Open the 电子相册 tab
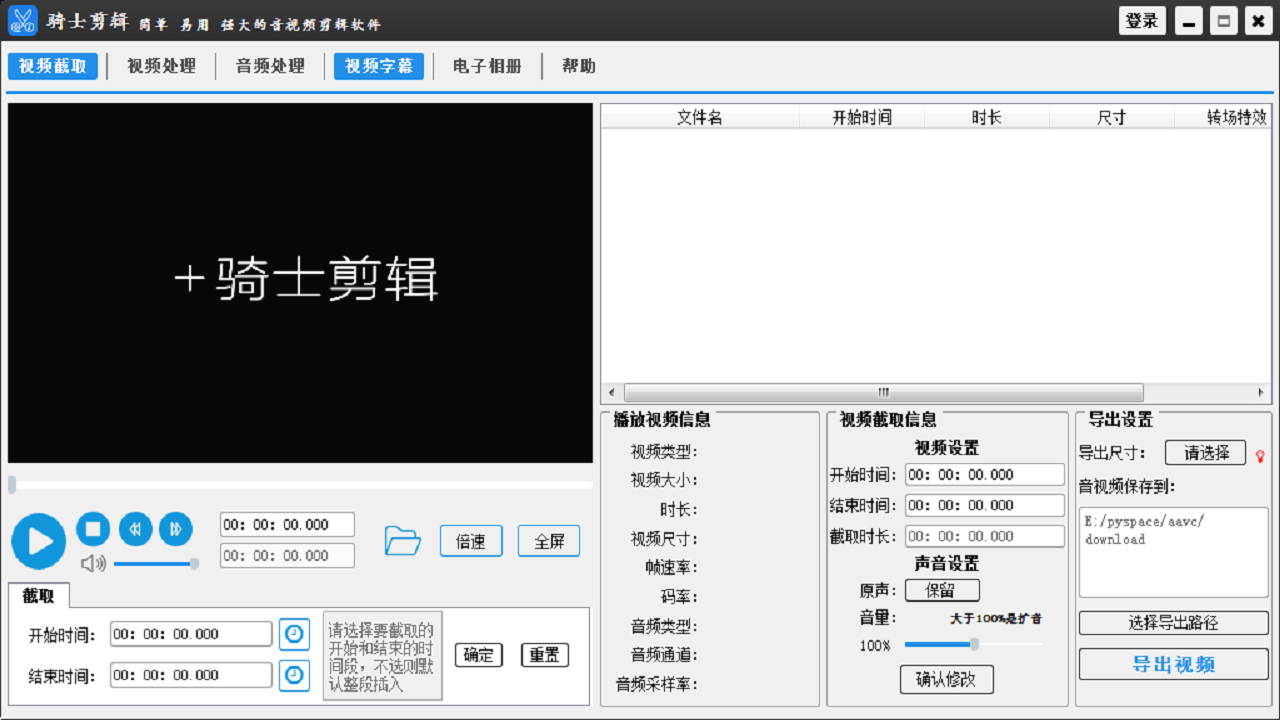This screenshot has width=1280, height=720. click(x=486, y=67)
